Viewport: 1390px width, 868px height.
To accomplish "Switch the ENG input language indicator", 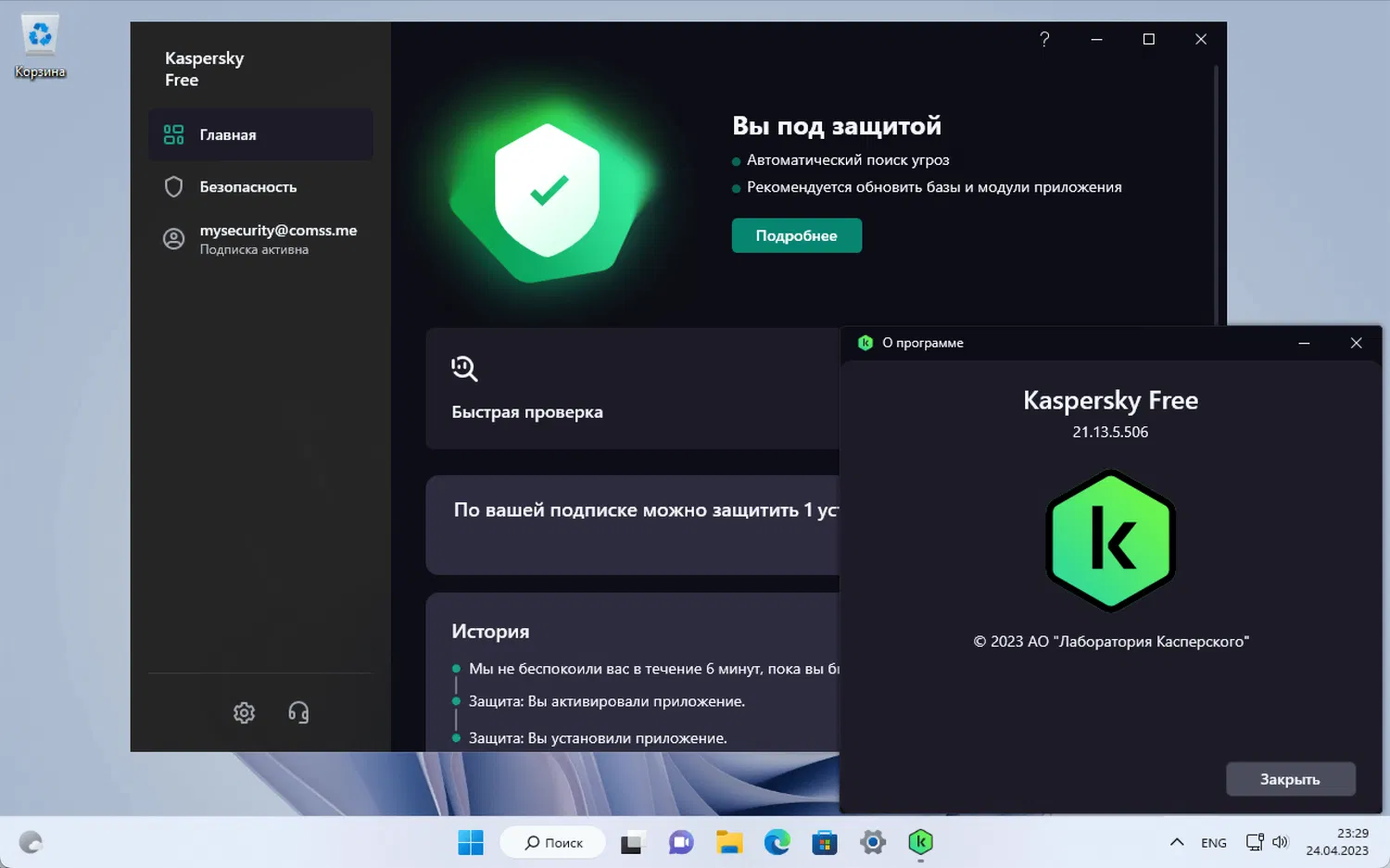I will pyautogui.click(x=1214, y=843).
